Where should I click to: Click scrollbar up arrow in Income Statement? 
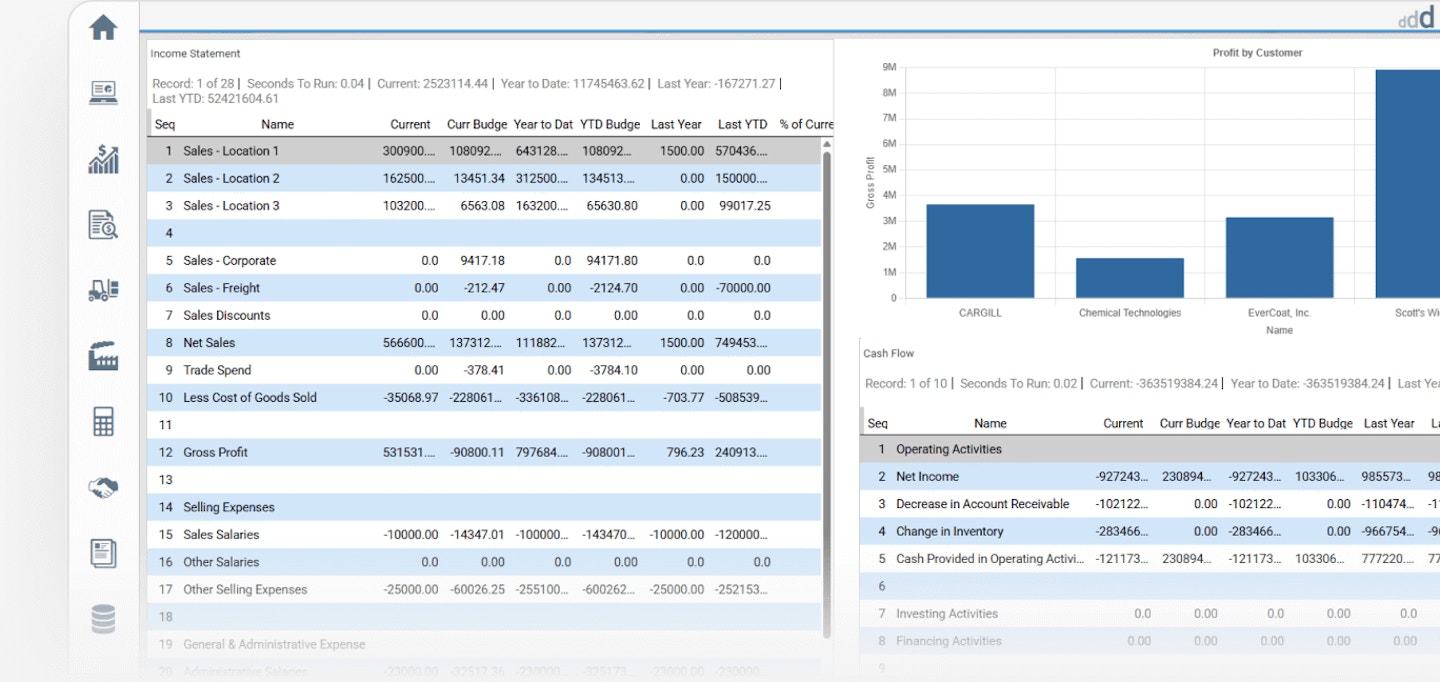click(827, 144)
